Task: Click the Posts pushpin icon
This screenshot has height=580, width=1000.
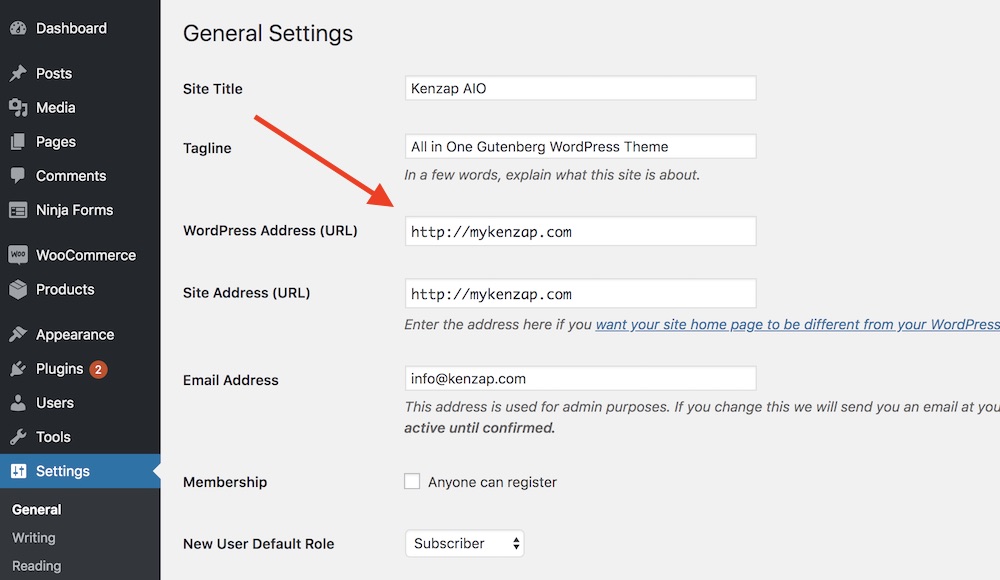Action: pos(18,73)
